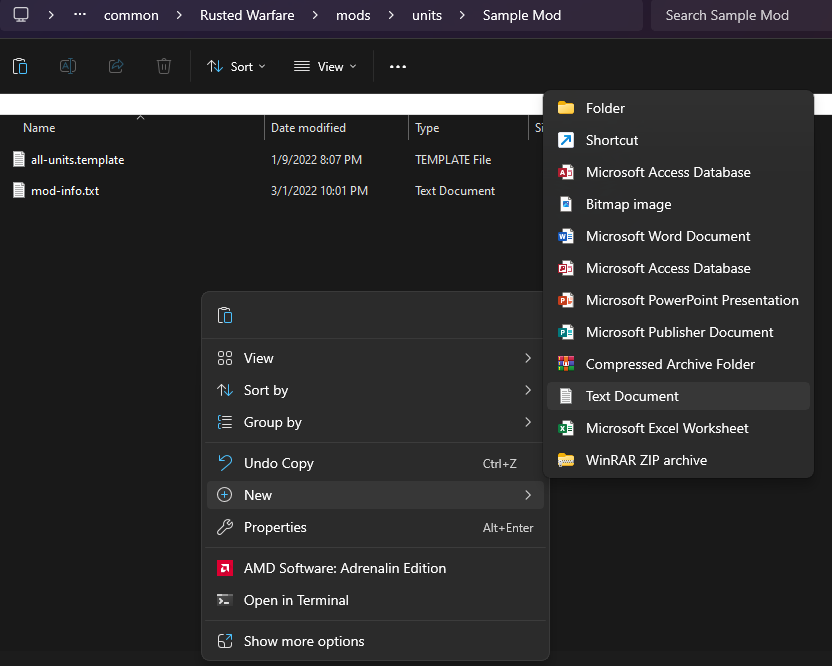Sort files by the Date modified column
Viewport: 832px width, 666px height.
308,128
